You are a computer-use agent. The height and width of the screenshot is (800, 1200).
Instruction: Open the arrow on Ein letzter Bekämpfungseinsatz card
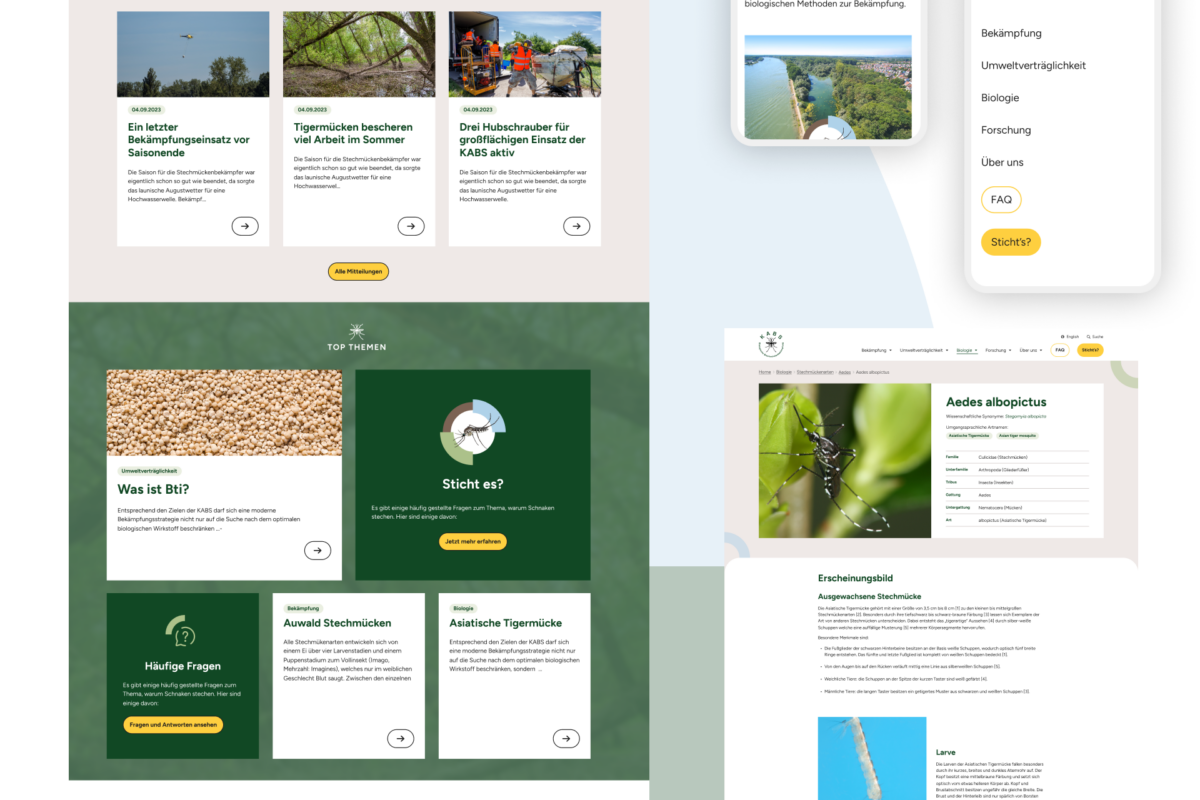coord(245,226)
